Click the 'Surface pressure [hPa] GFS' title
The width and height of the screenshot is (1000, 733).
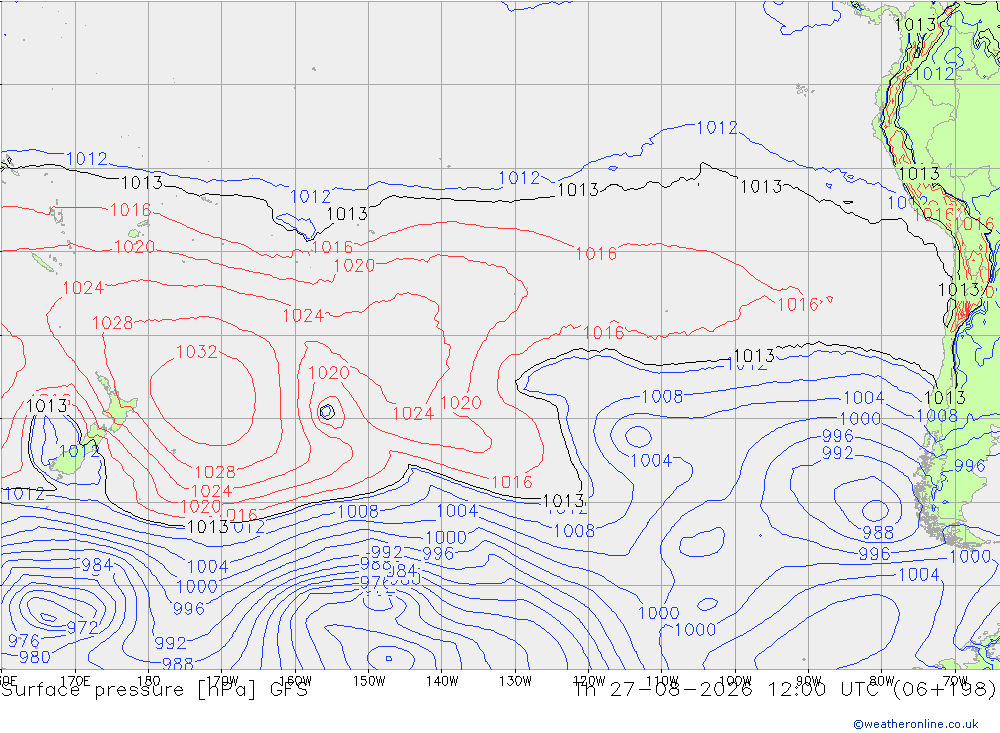(x=155, y=690)
